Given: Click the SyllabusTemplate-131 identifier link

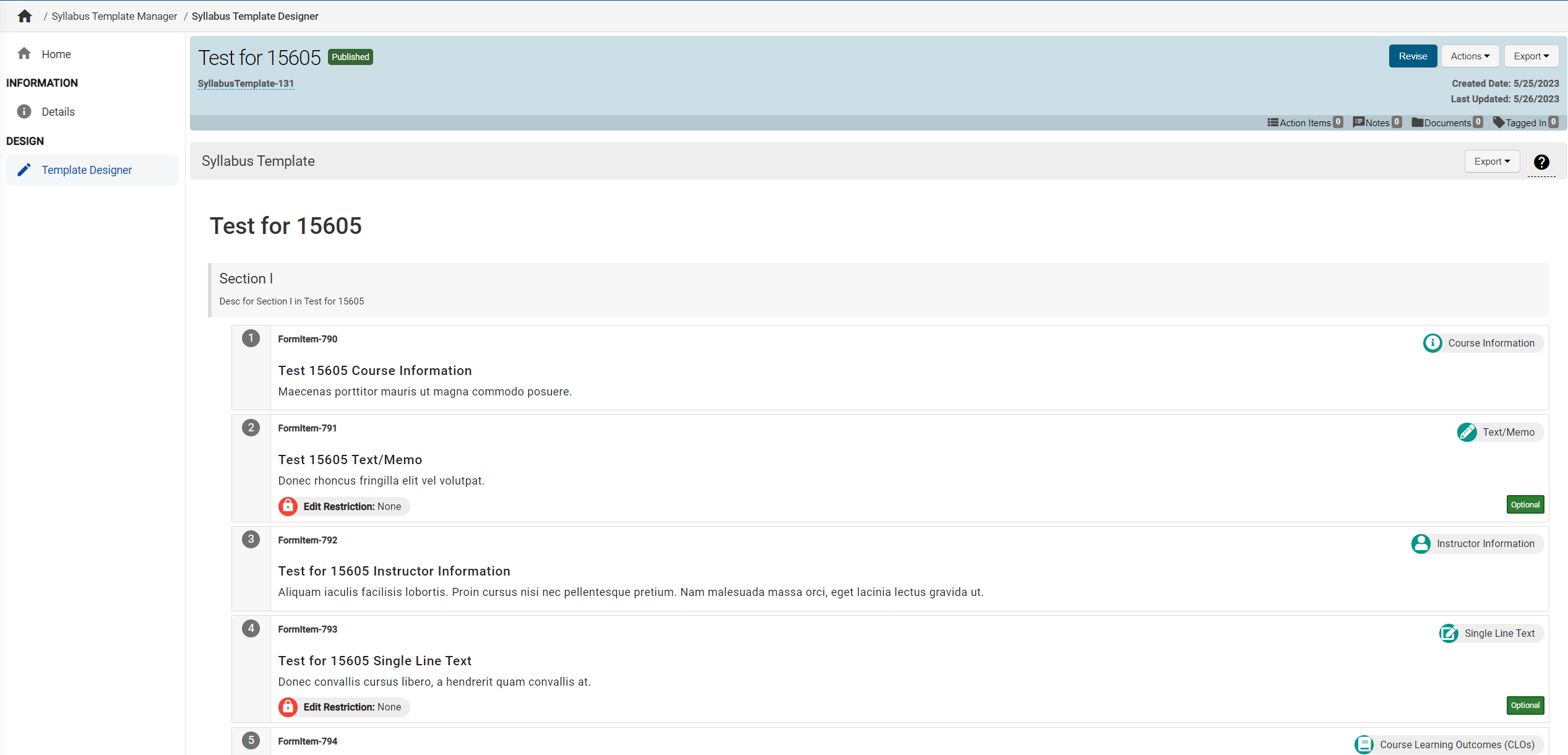Looking at the screenshot, I should [x=246, y=84].
